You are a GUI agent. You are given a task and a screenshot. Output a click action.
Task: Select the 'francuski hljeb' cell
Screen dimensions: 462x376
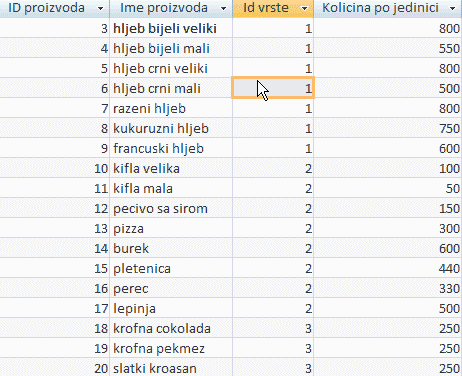(x=171, y=148)
